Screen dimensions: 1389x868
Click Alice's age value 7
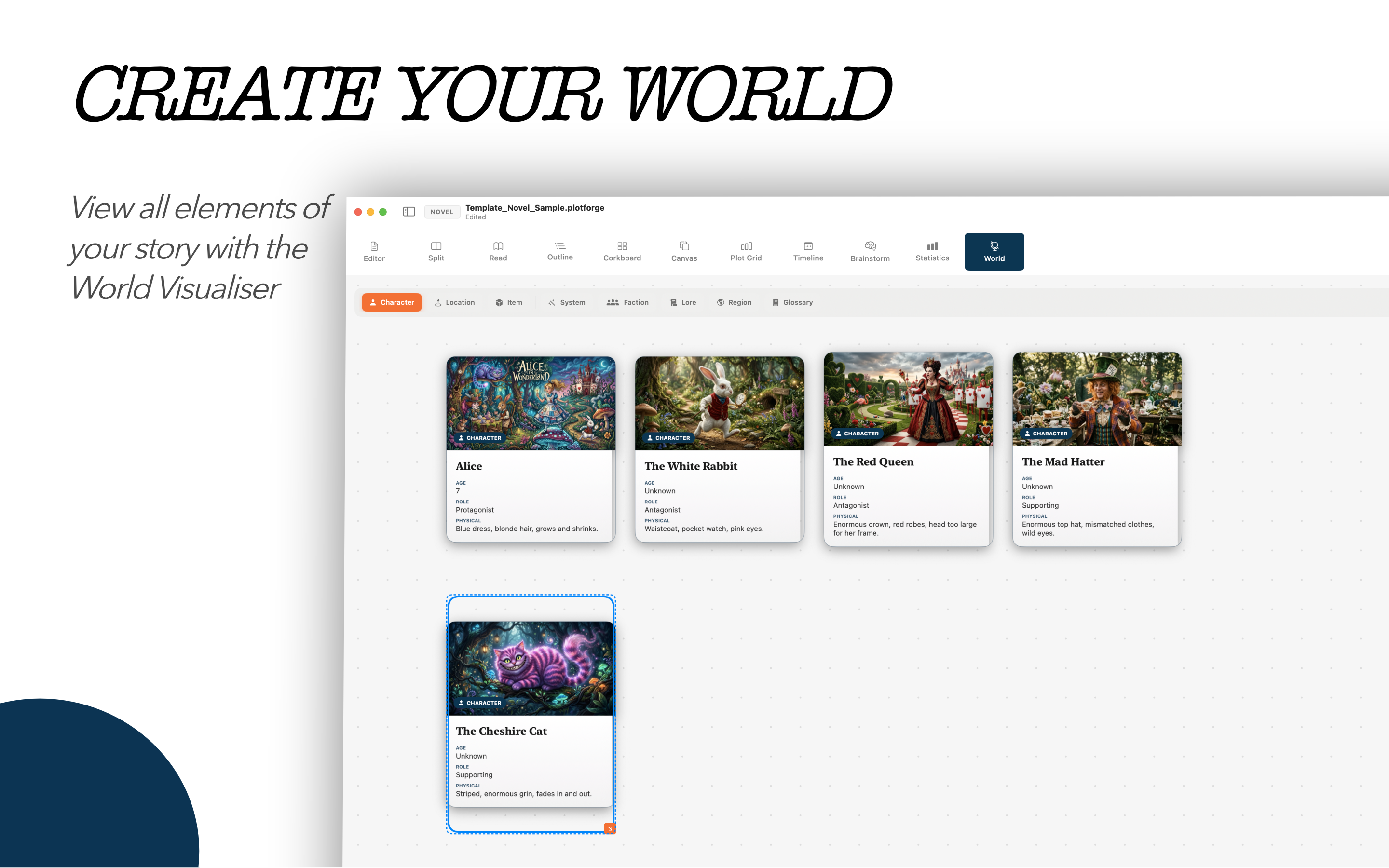(x=457, y=491)
